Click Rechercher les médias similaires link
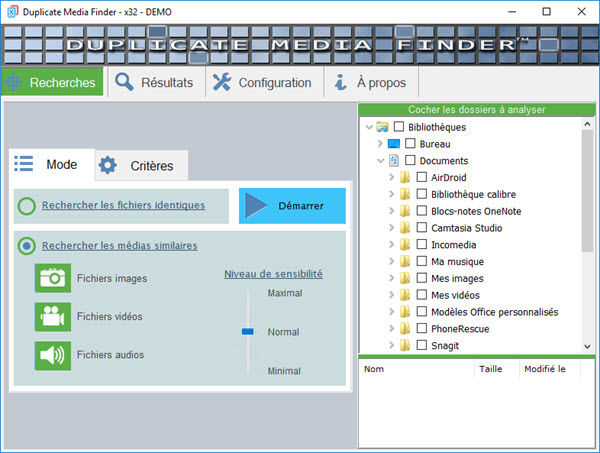 (x=120, y=246)
